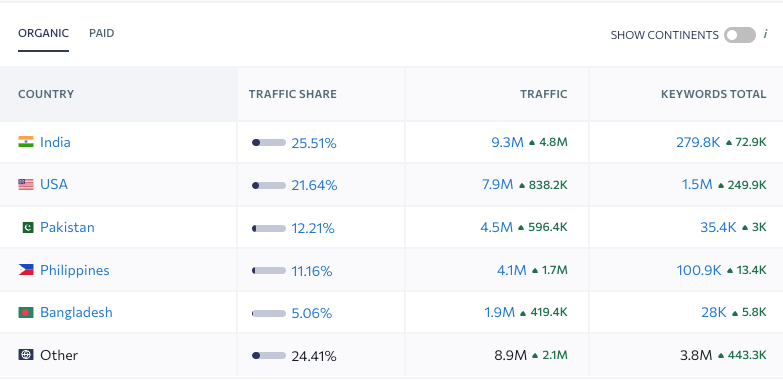Image resolution: width=783 pixels, height=380 pixels.
Task: Click the 3.8M keywords total for Other
Action: click(x=696, y=355)
